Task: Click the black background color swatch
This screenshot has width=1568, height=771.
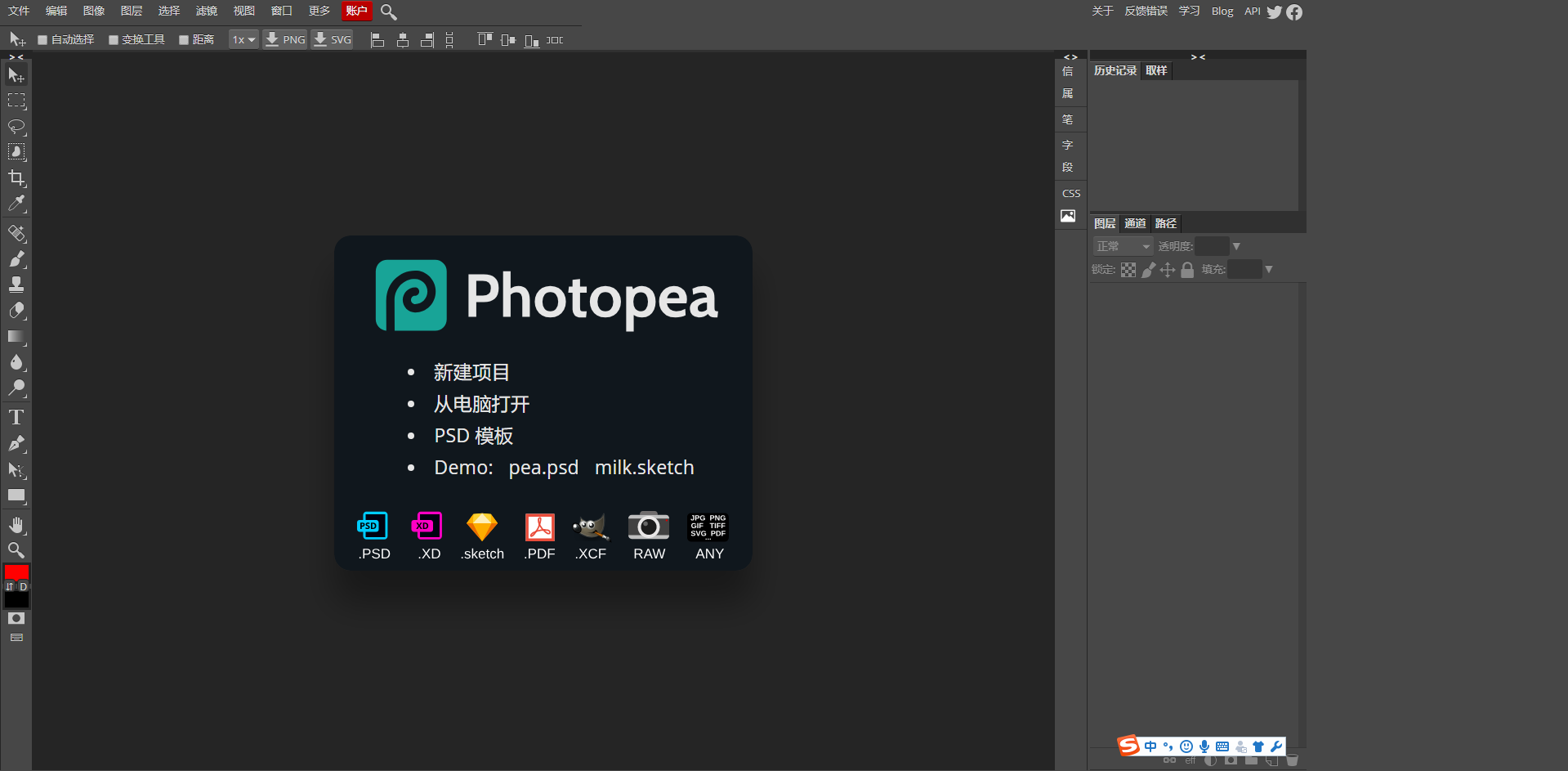Action: pyautogui.click(x=16, y=600)
